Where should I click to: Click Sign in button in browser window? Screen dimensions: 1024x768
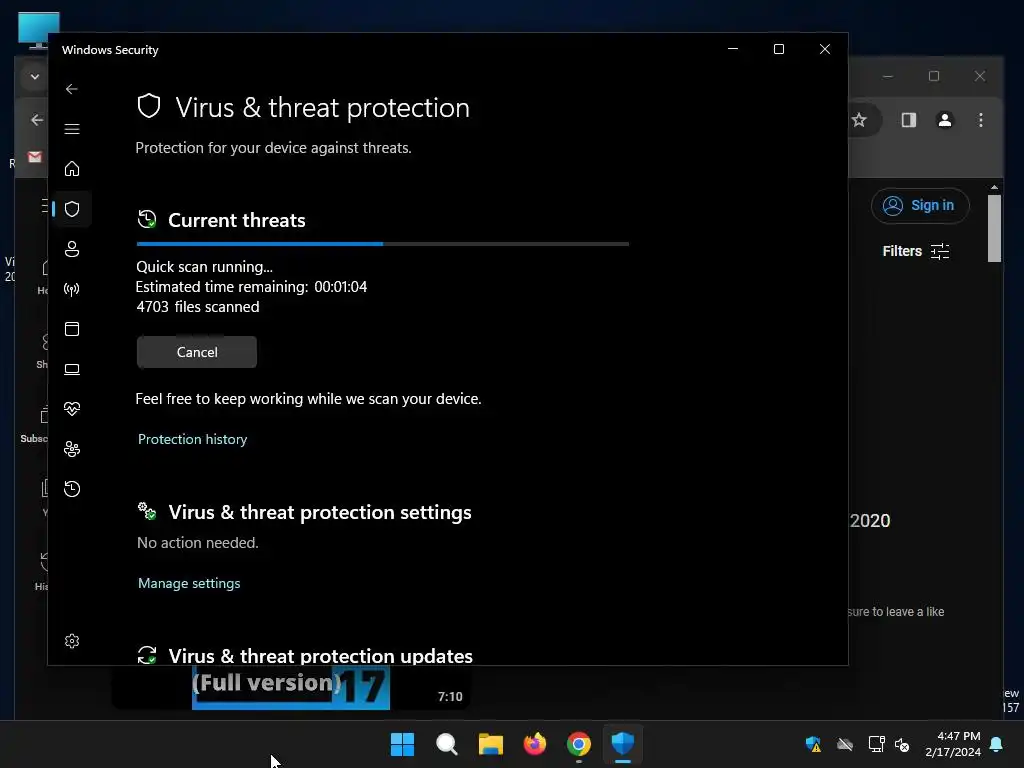920,206
